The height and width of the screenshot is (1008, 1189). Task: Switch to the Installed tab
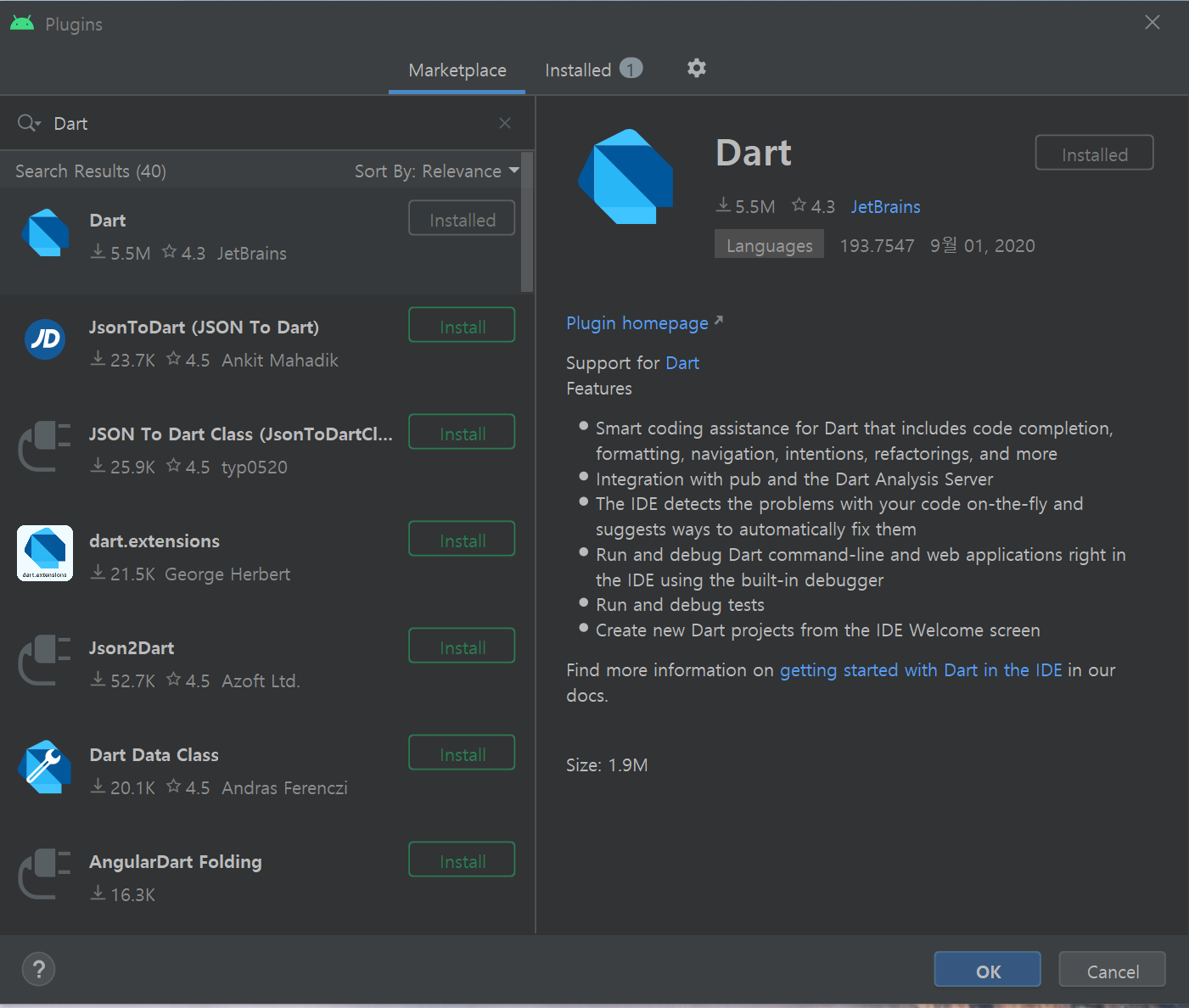[x=593, y=70]
